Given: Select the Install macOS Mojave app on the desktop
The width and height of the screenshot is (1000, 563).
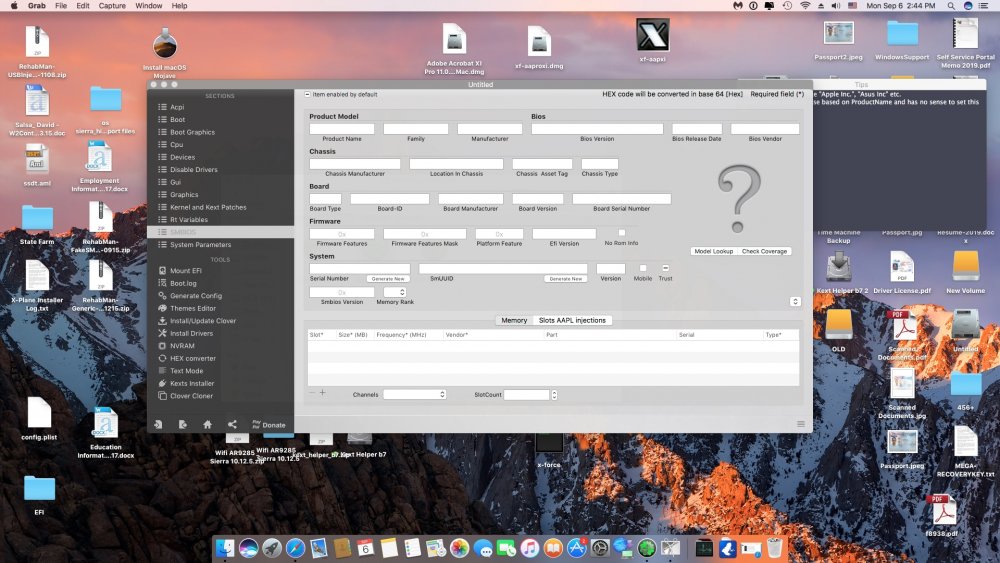Looking at the screenshot, I should [165, 52].
